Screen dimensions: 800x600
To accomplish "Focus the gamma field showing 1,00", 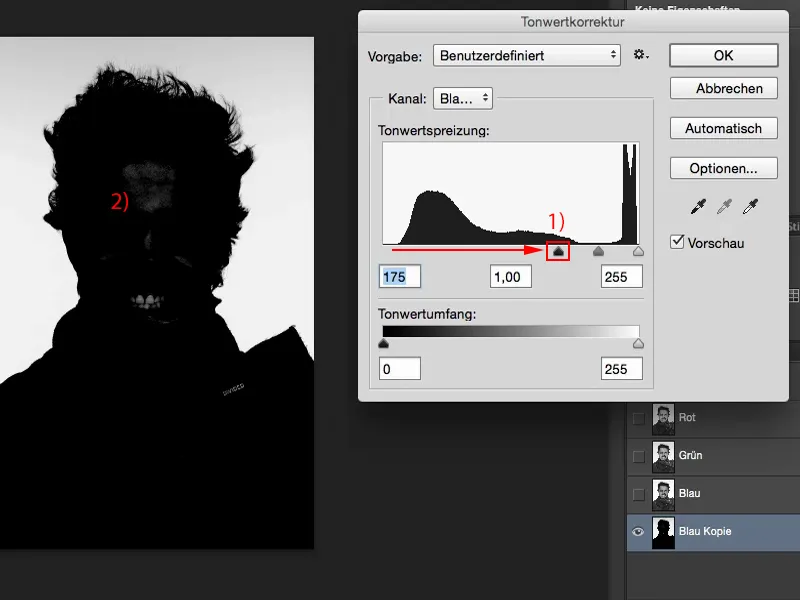I will [x=511, y=277].
